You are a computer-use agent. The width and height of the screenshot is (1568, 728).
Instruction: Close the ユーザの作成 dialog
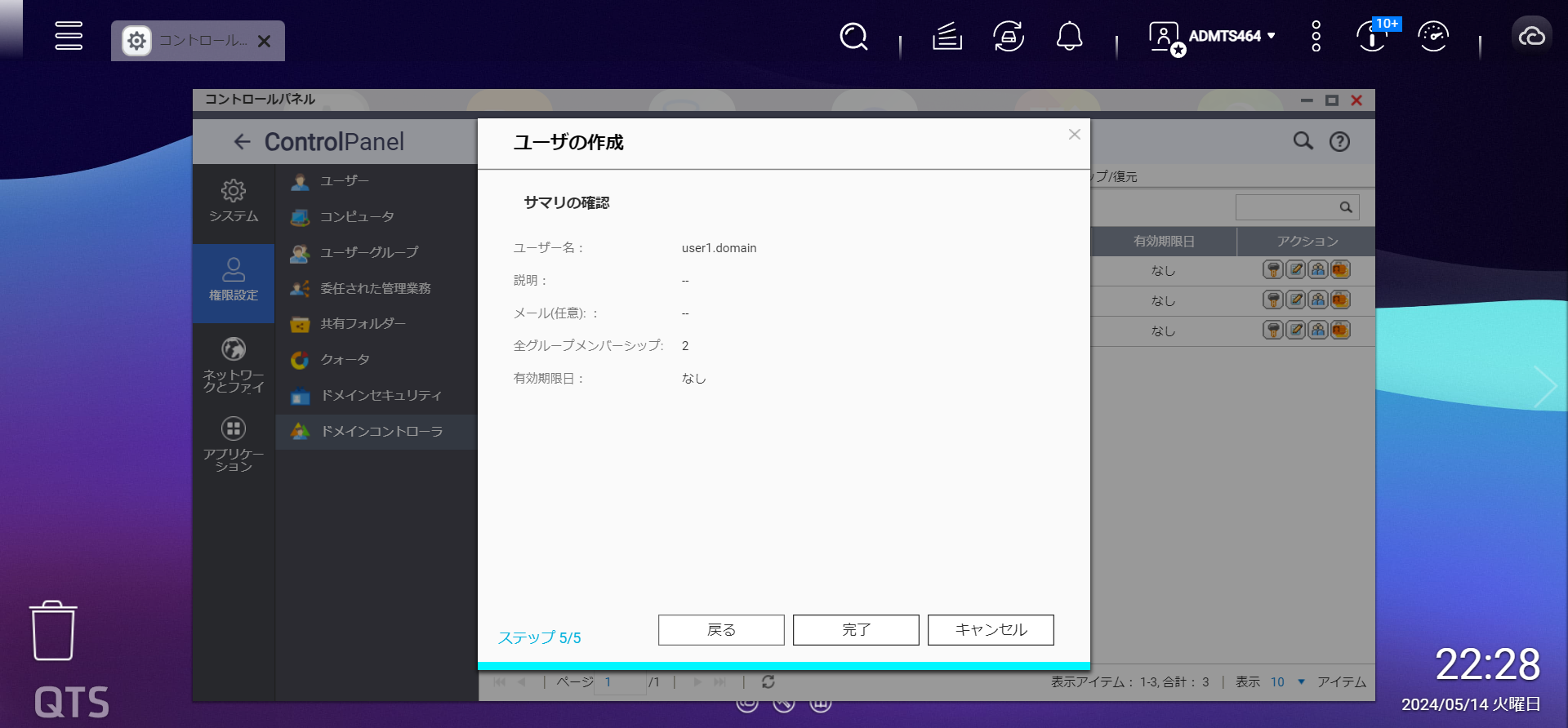pos(1075,135)
